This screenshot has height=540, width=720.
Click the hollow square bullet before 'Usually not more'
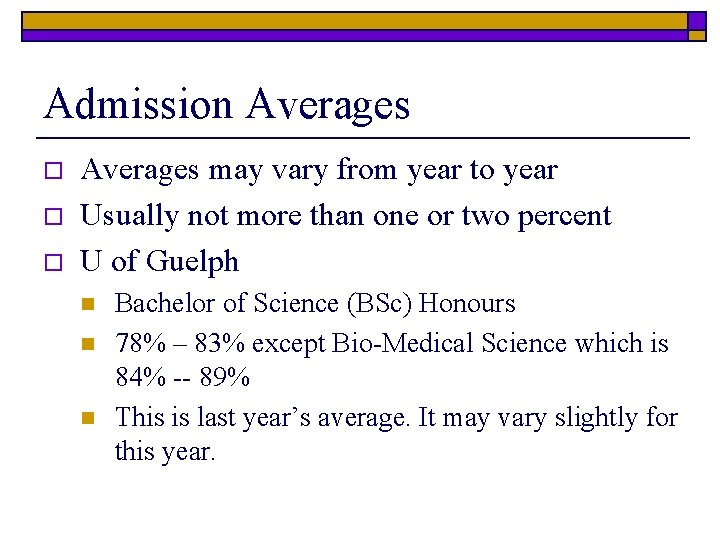(53, 216)
